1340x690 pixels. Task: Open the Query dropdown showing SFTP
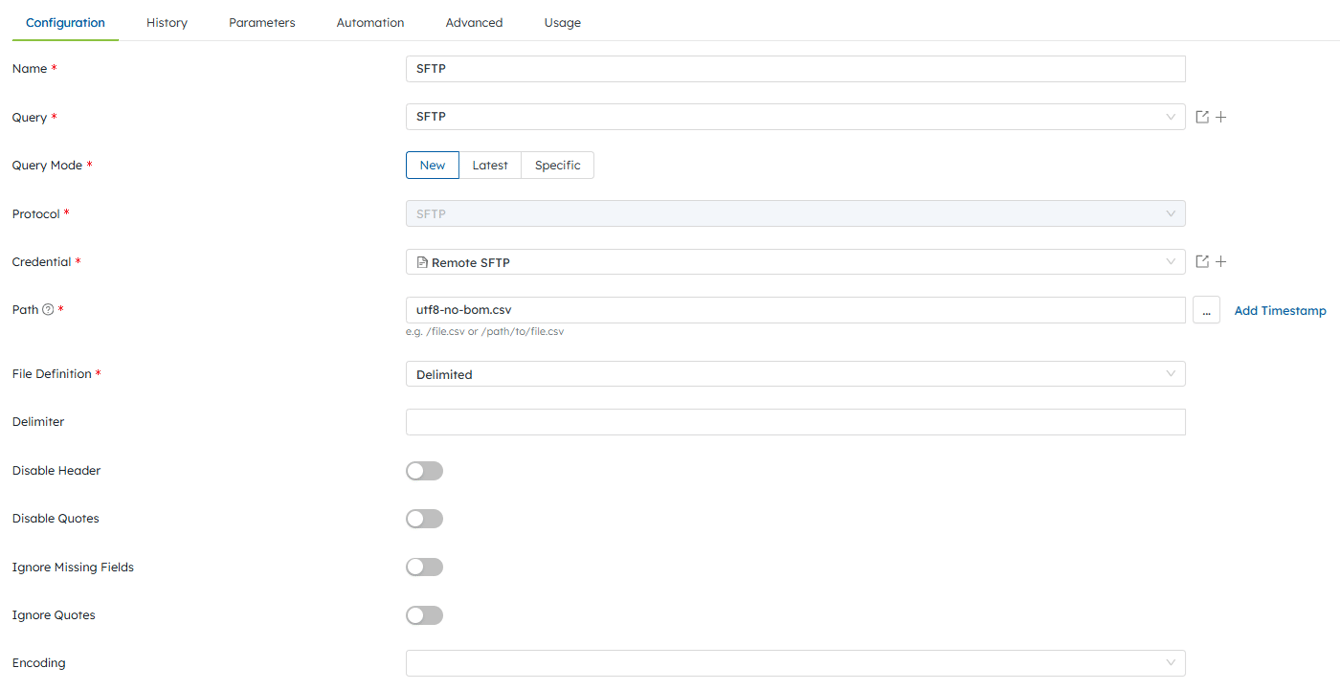coord(795,117)
